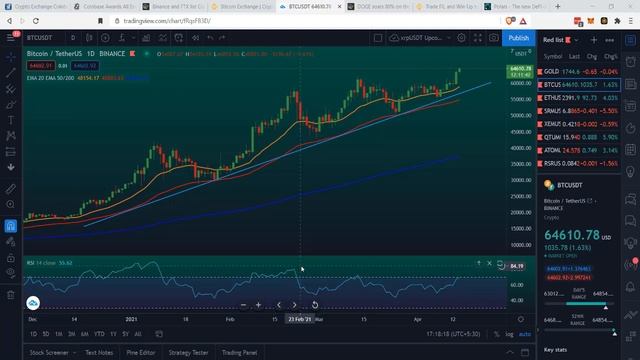
Task: Select ETHUS row in watchlist
Action: point(578,98)
